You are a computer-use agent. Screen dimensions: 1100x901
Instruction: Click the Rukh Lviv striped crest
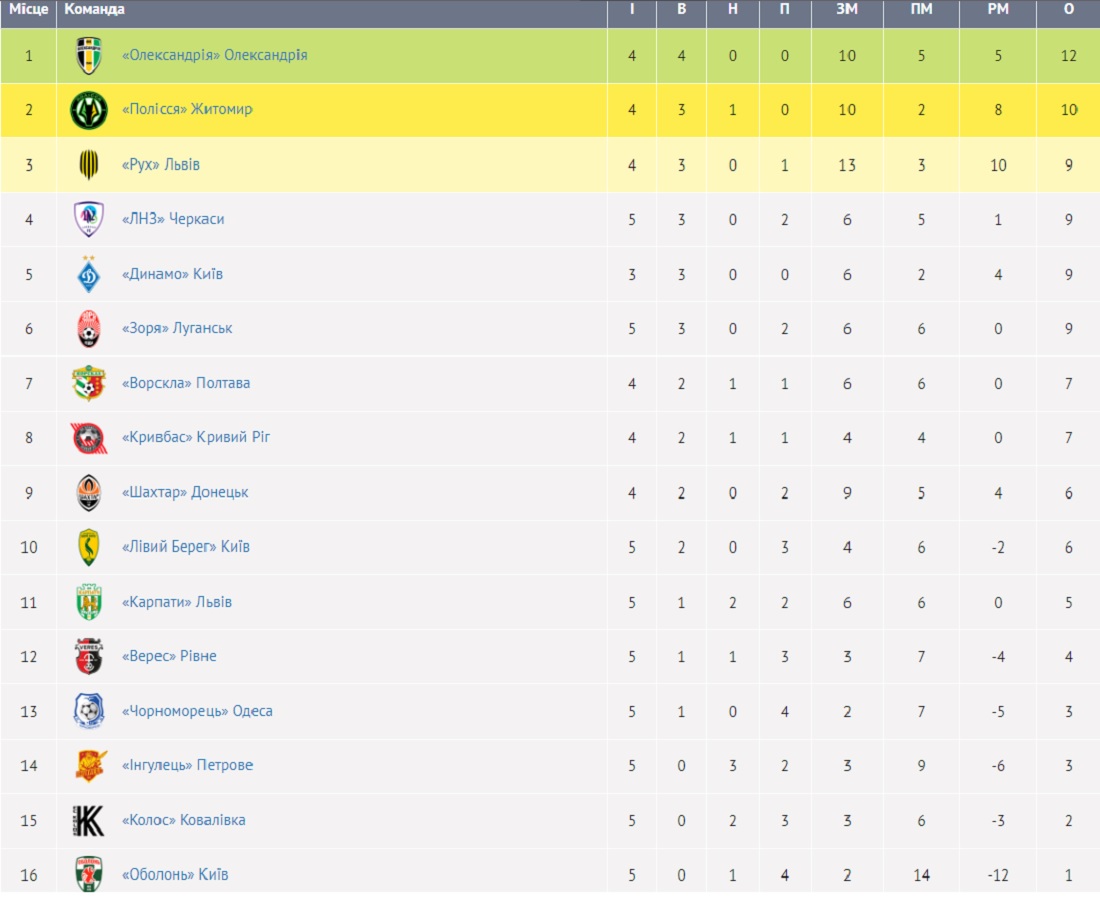coord(88,165)
